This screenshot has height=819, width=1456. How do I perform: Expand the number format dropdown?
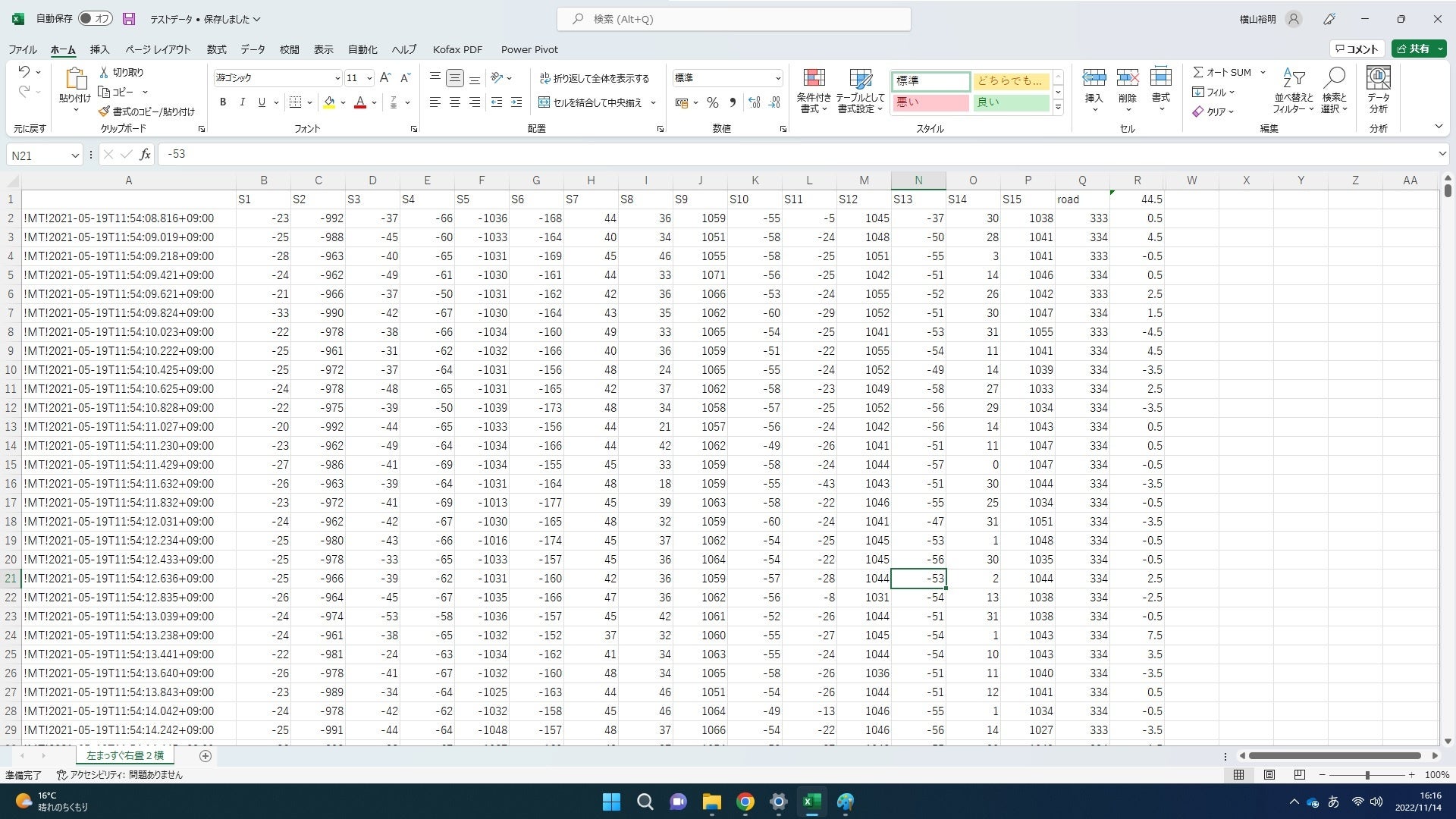coord(777,78)
